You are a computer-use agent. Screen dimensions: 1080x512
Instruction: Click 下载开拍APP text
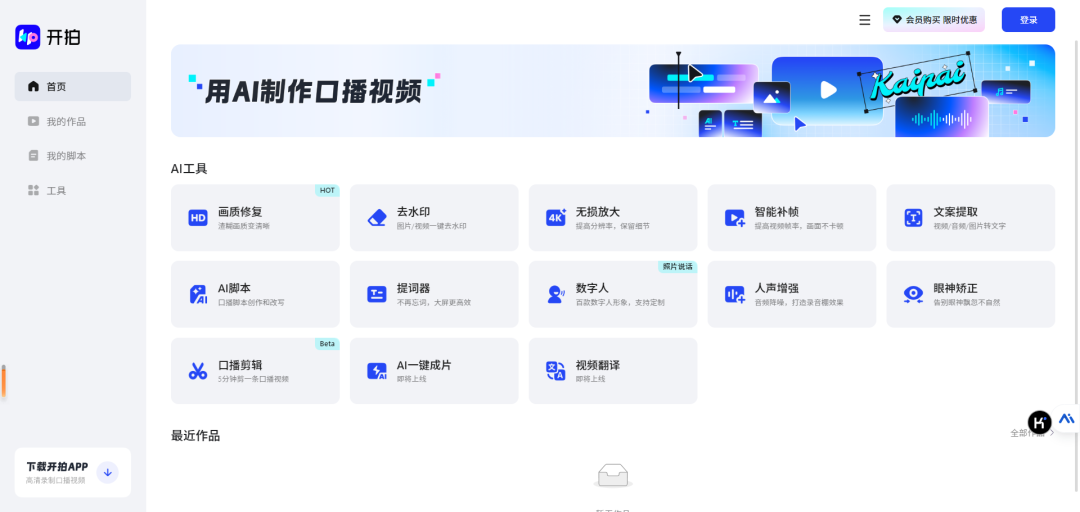click(x=57, y=467)
